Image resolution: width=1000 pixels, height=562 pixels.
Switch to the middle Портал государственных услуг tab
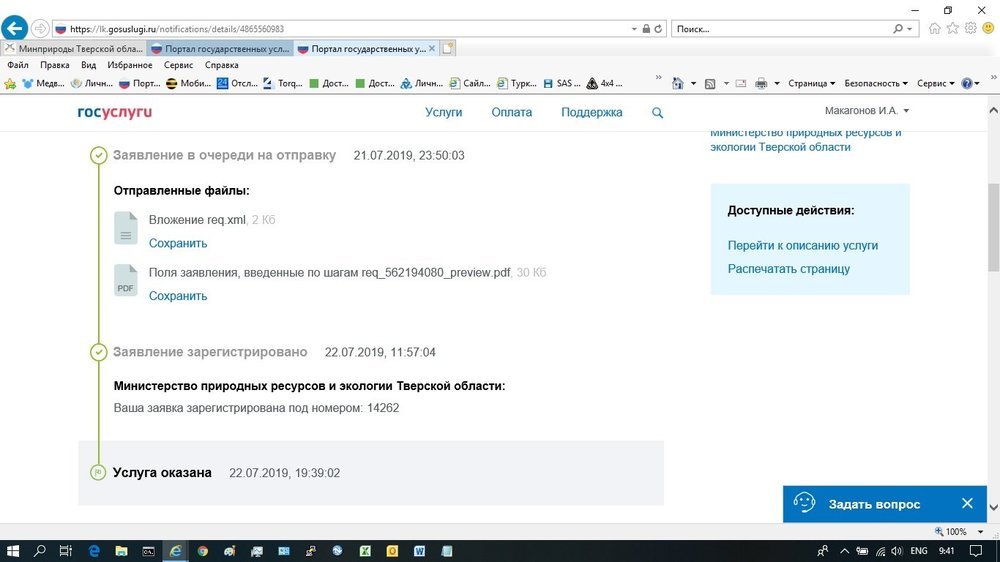tap(220, 48)
